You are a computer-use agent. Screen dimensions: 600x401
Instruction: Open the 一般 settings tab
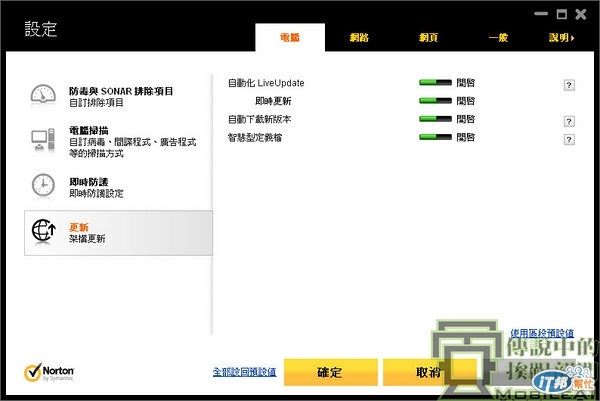pyautogui.click(x=498, y=37)
